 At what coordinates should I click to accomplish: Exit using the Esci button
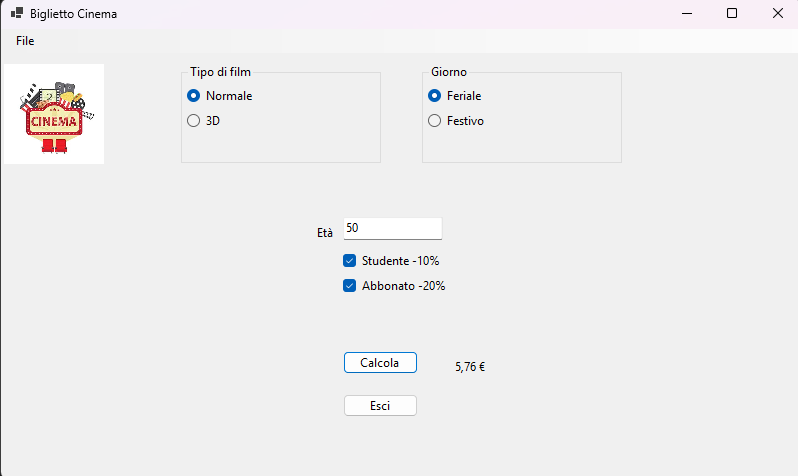coord(380,406)
